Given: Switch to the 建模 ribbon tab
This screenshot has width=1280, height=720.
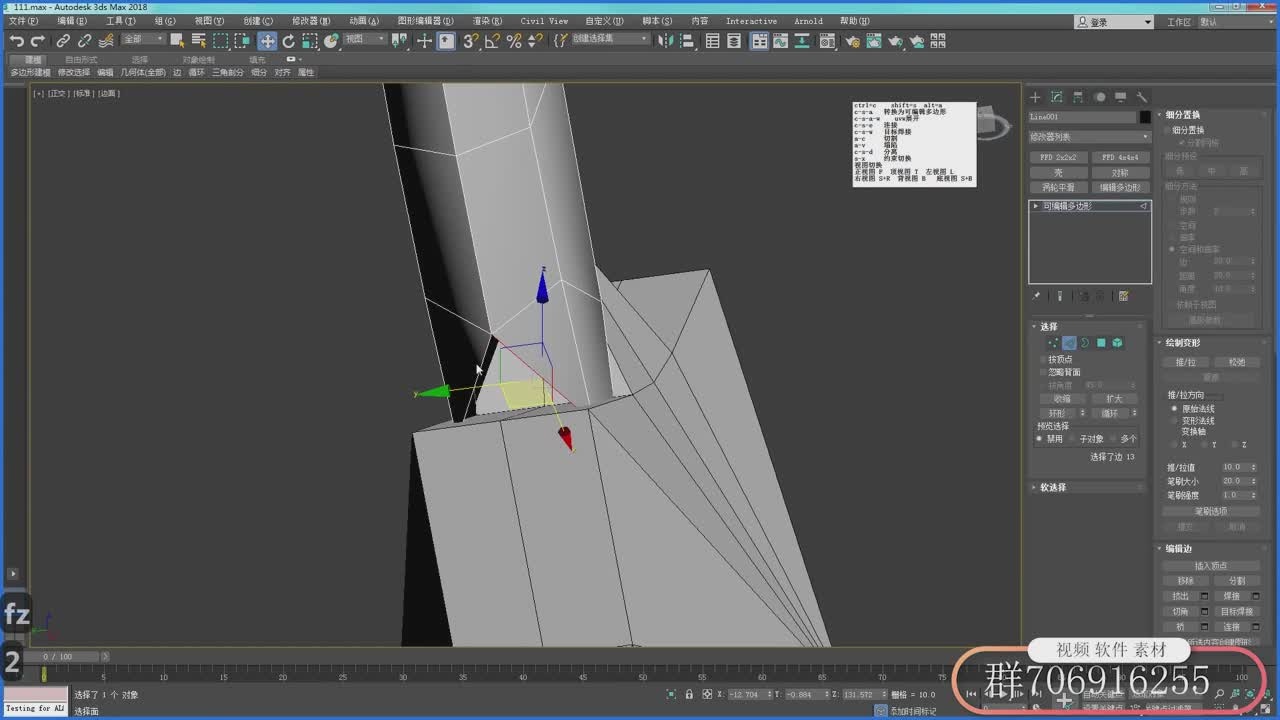Looking at the screenshot, I should pyautogui.click(x=33, y=60).
